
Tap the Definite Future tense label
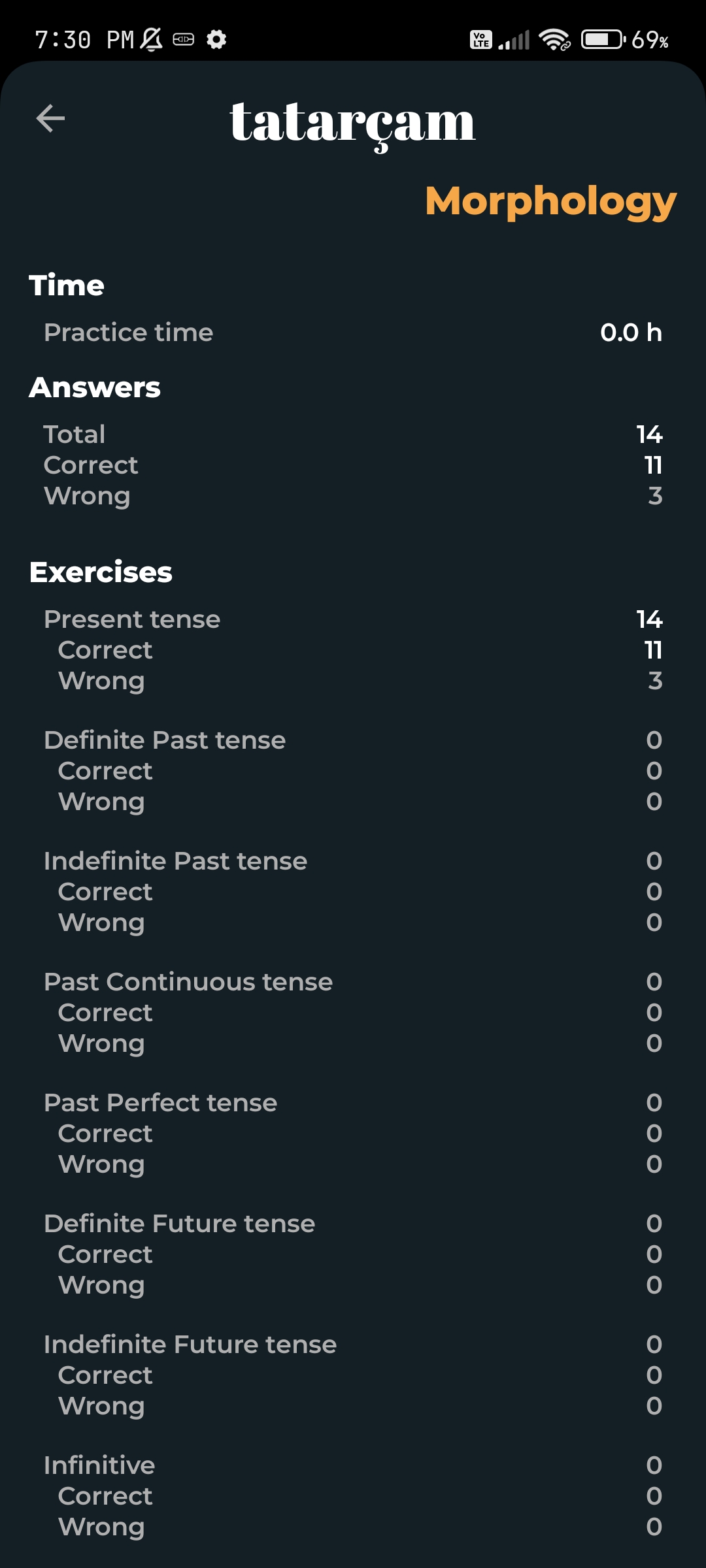[179, 1224]
